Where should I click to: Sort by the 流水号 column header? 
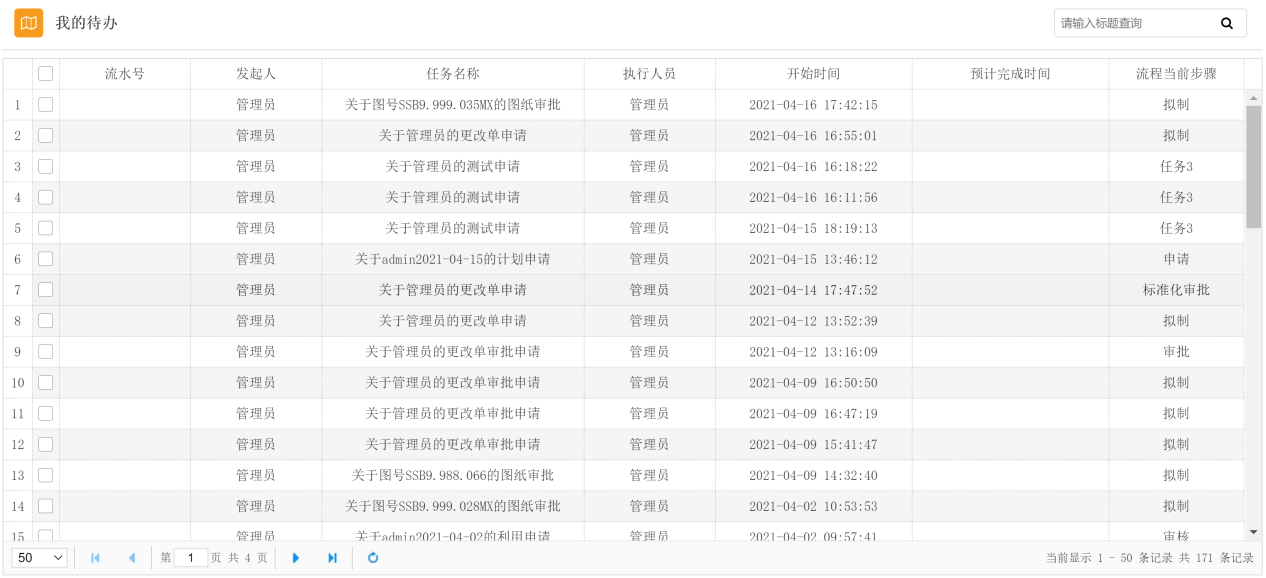coord(125,74)
